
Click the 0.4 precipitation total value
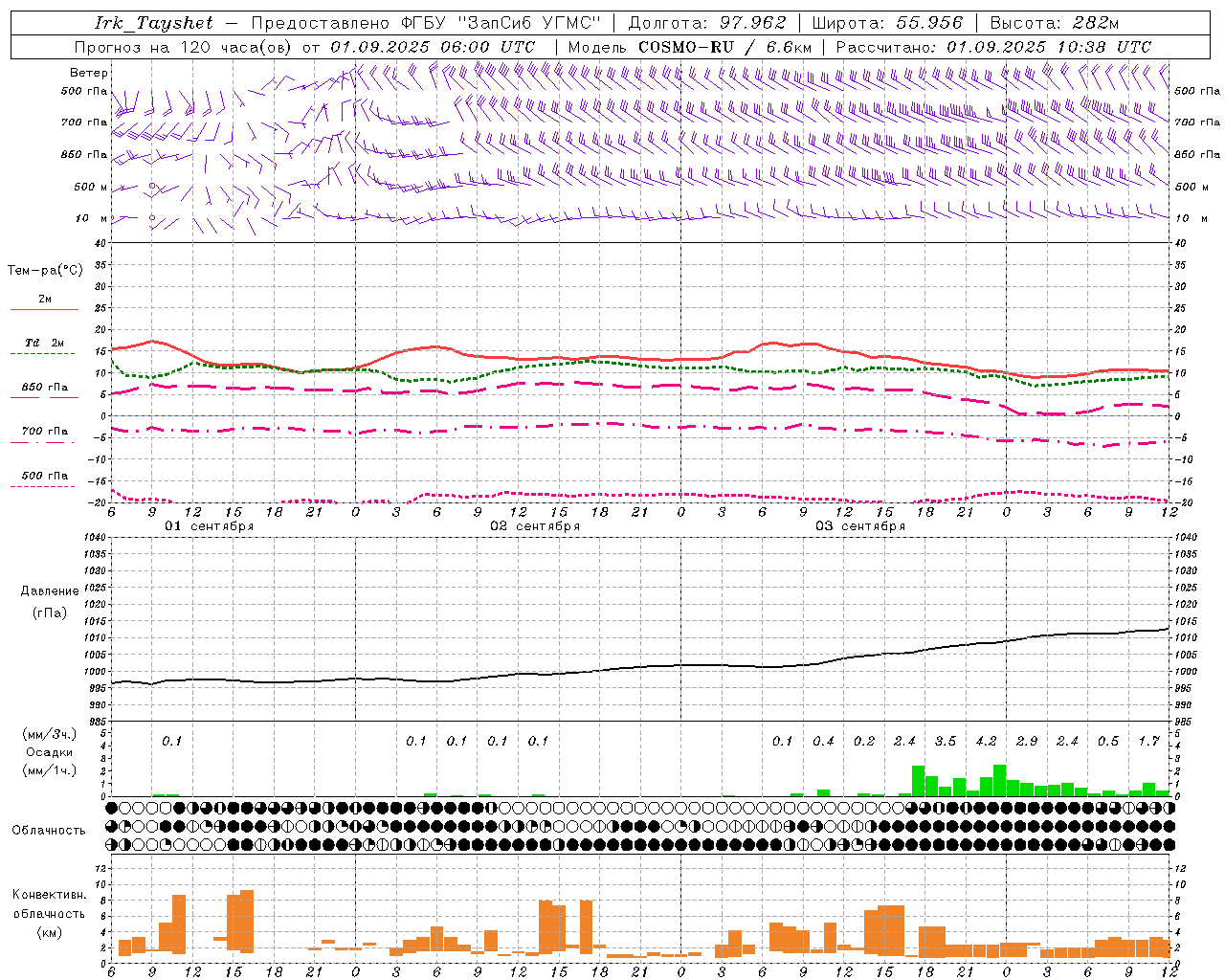823,742
